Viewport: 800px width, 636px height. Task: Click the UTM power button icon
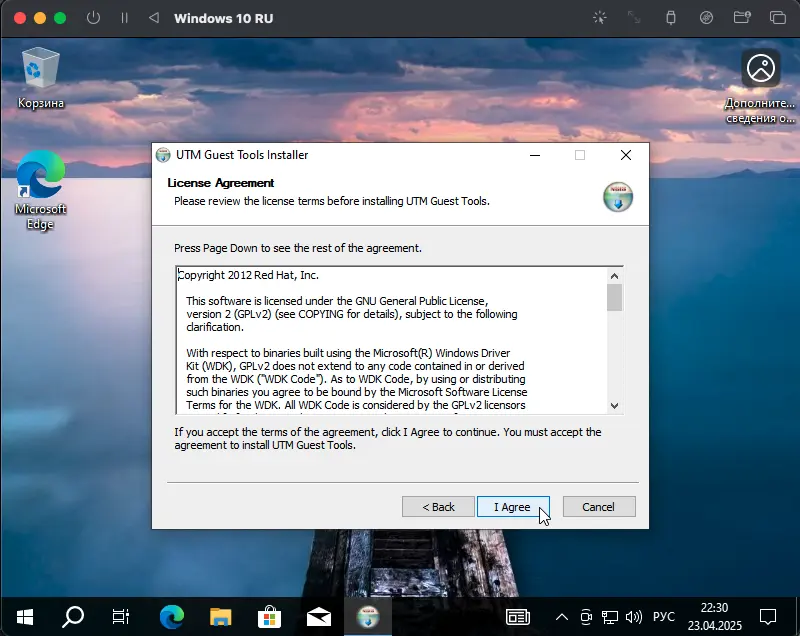click(x=93, y=18)
